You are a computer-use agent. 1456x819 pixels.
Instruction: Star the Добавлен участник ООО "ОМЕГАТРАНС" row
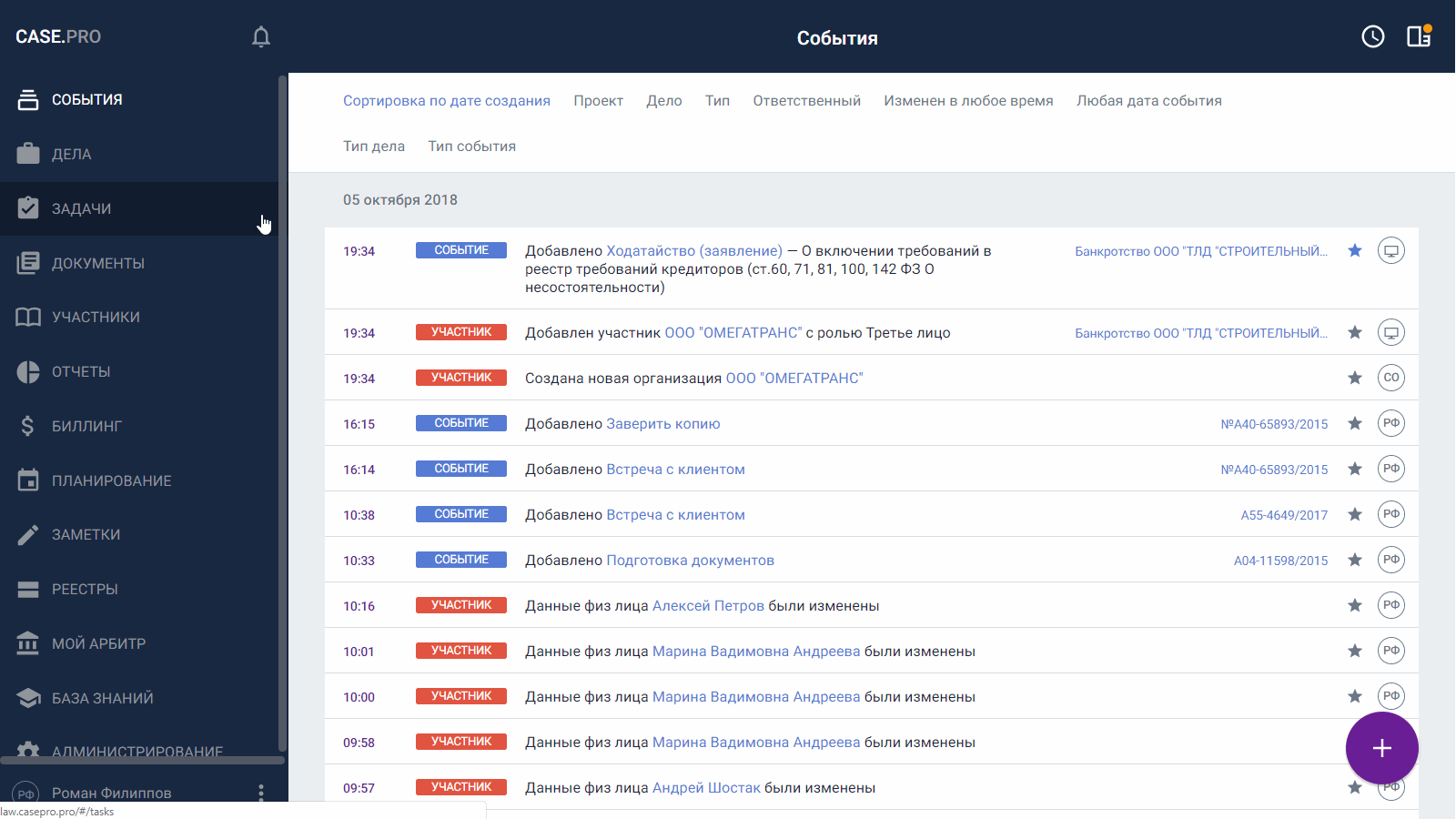[1355, 332]
